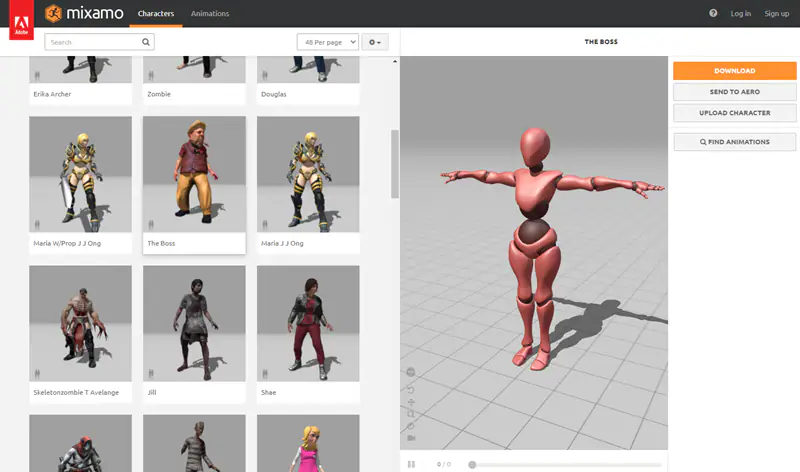Open the 48 Per page dropdown
This screenshot has width=800, height=472.
[328, 42]
